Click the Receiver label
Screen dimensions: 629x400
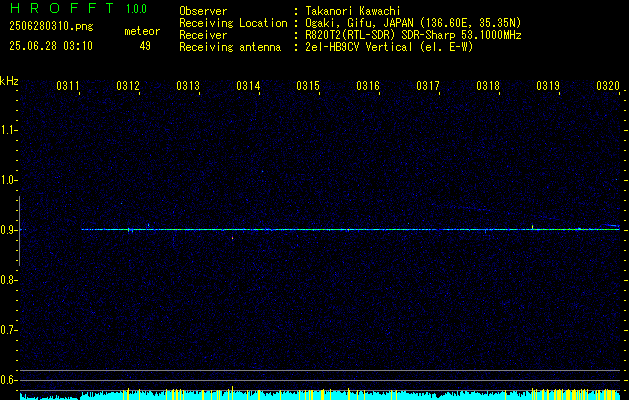pos(203,35)
